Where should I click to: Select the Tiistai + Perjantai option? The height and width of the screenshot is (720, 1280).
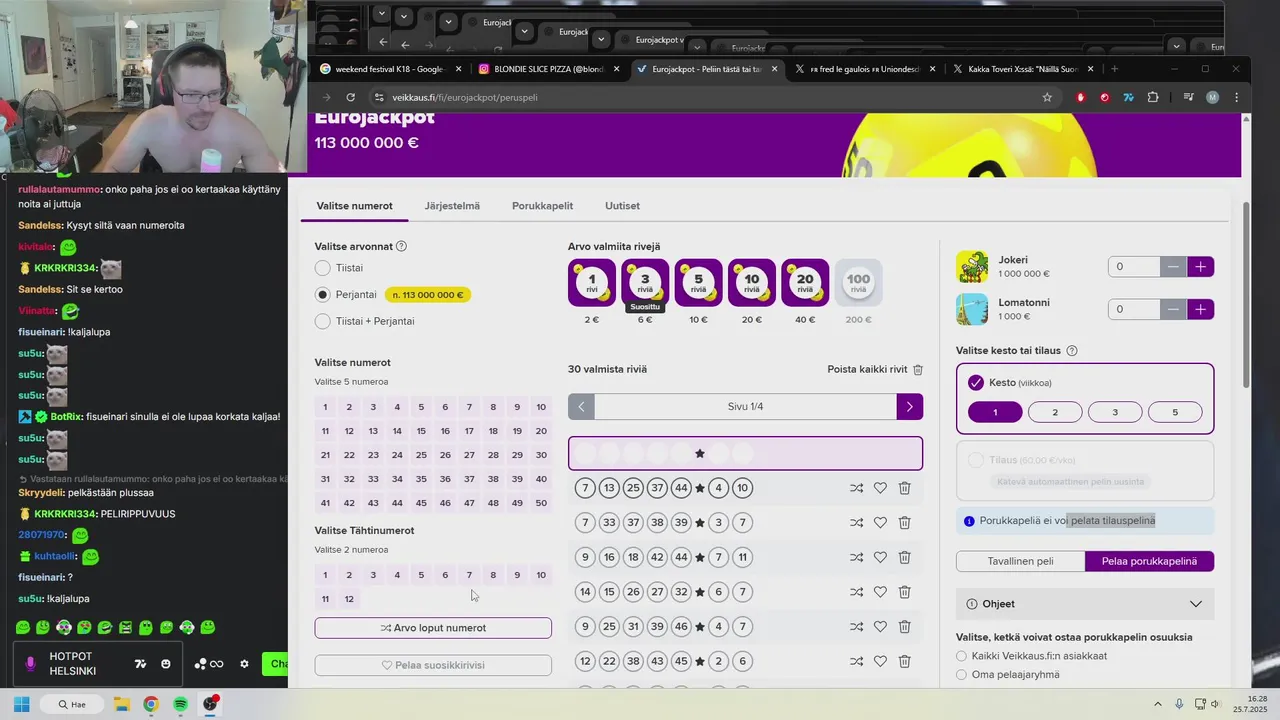(322, 321)
